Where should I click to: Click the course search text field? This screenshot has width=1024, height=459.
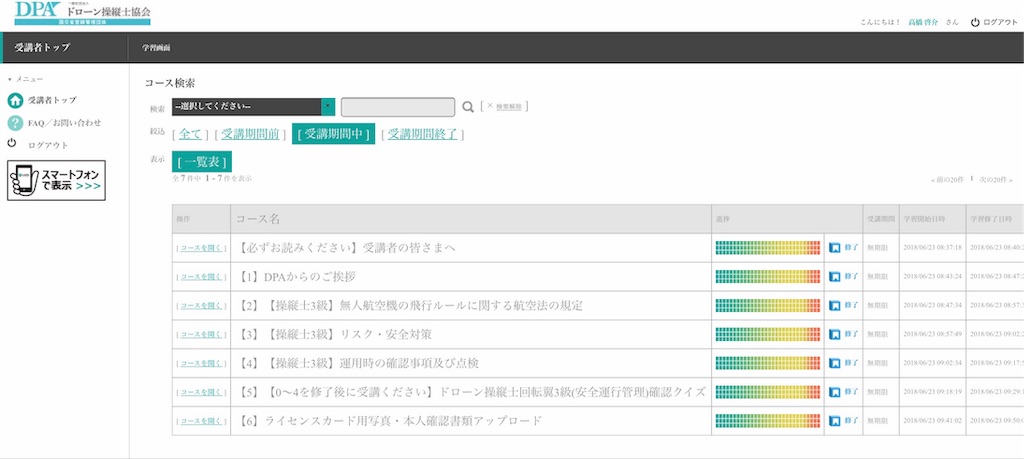(x=398, y=107)
